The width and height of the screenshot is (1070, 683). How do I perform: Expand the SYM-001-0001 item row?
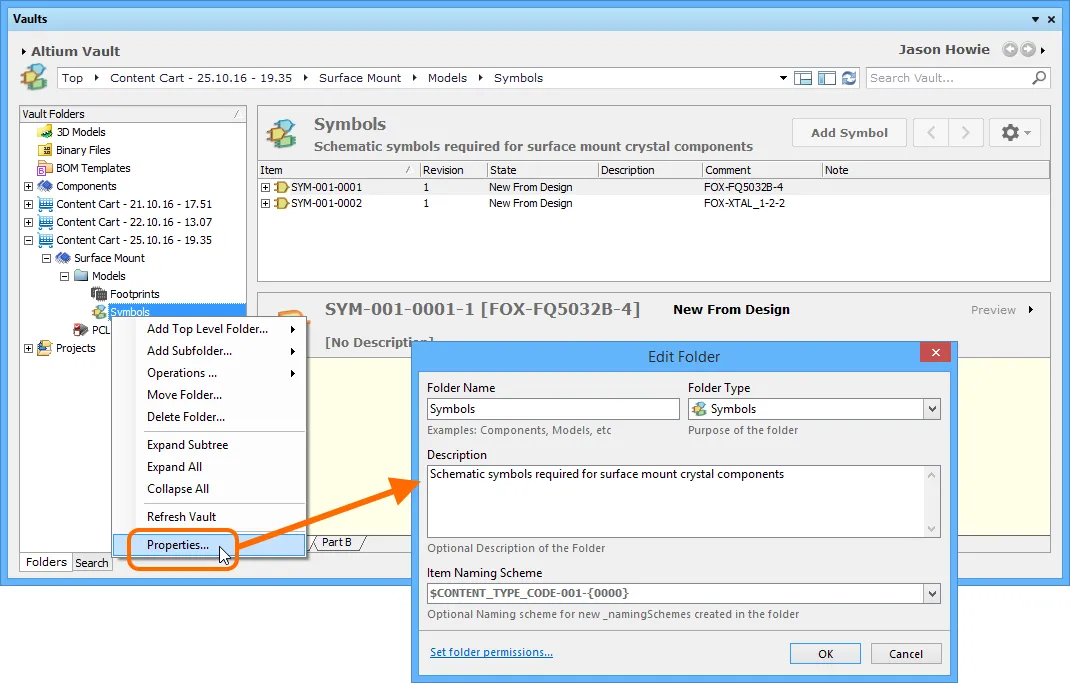click(x=265, y=187)
